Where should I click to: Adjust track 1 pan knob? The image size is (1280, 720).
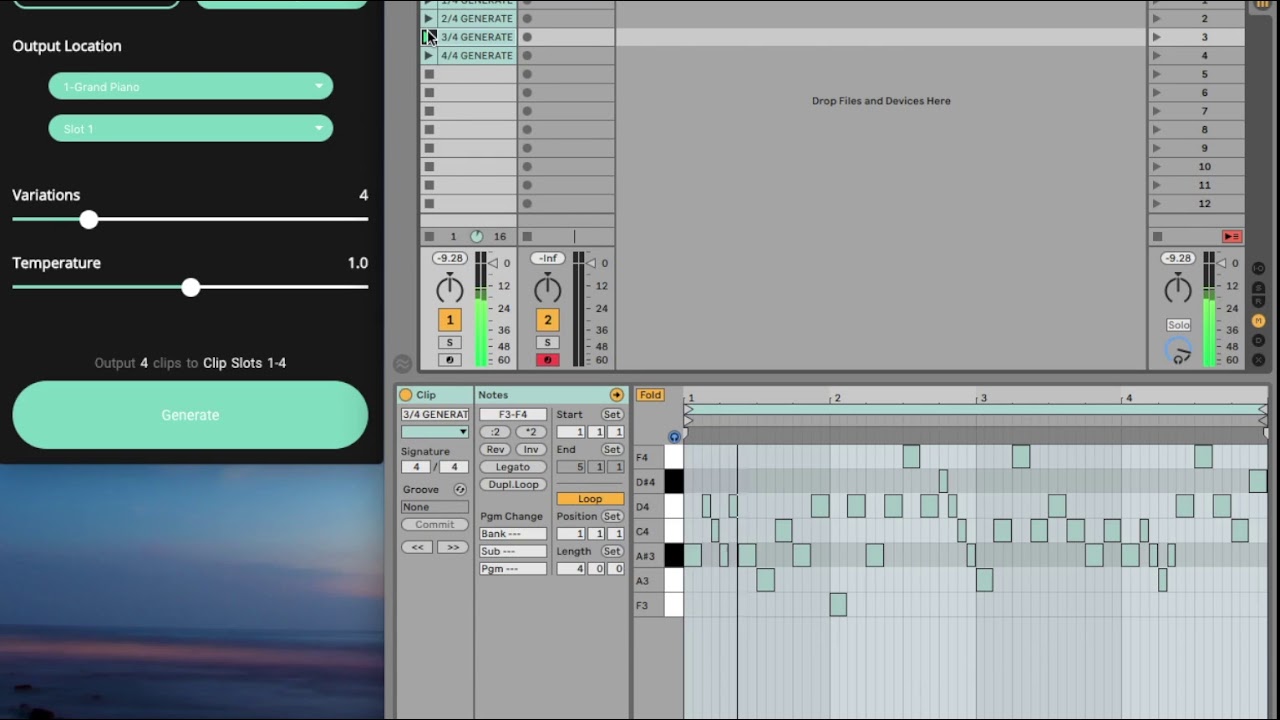[450, 289]
